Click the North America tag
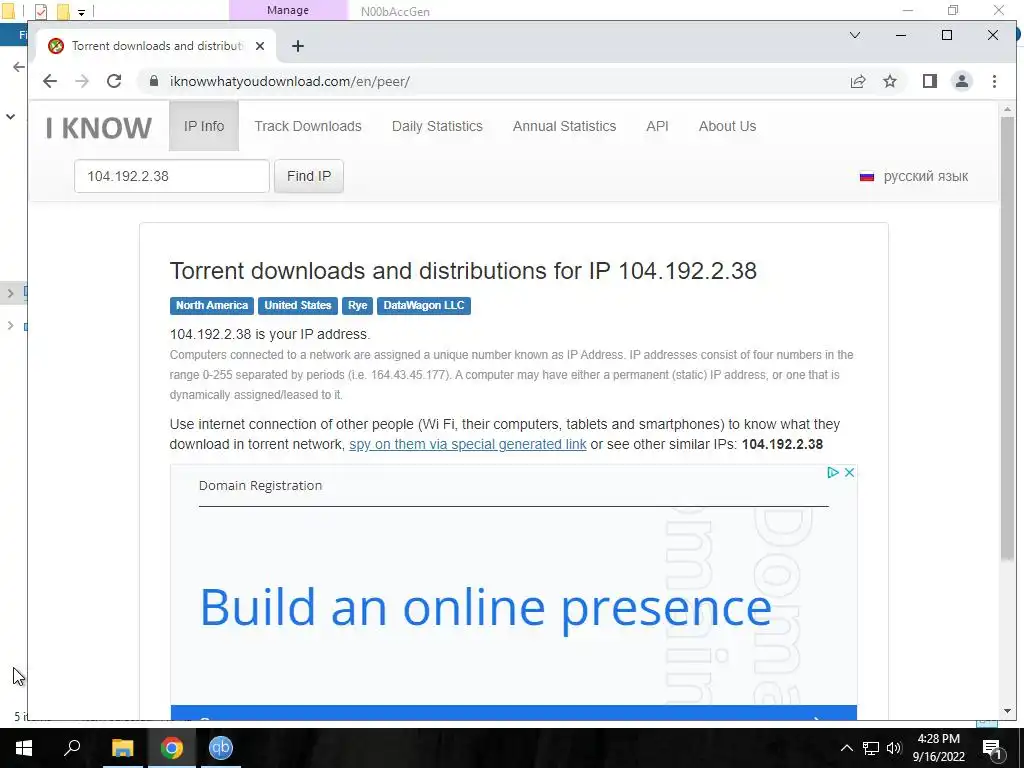The image size is (1024, 768). (x=212, y=306)
